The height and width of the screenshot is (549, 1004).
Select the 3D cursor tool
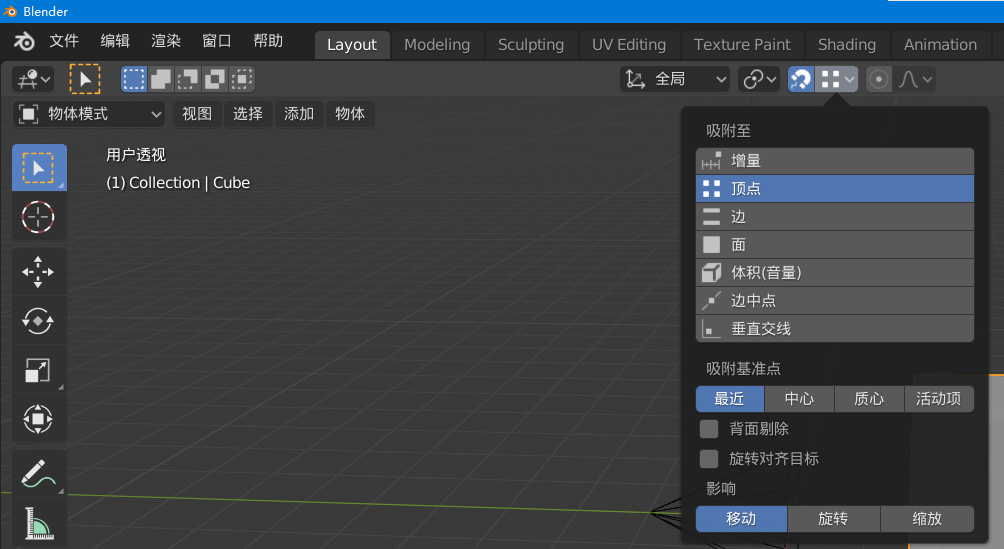(38, 217)
